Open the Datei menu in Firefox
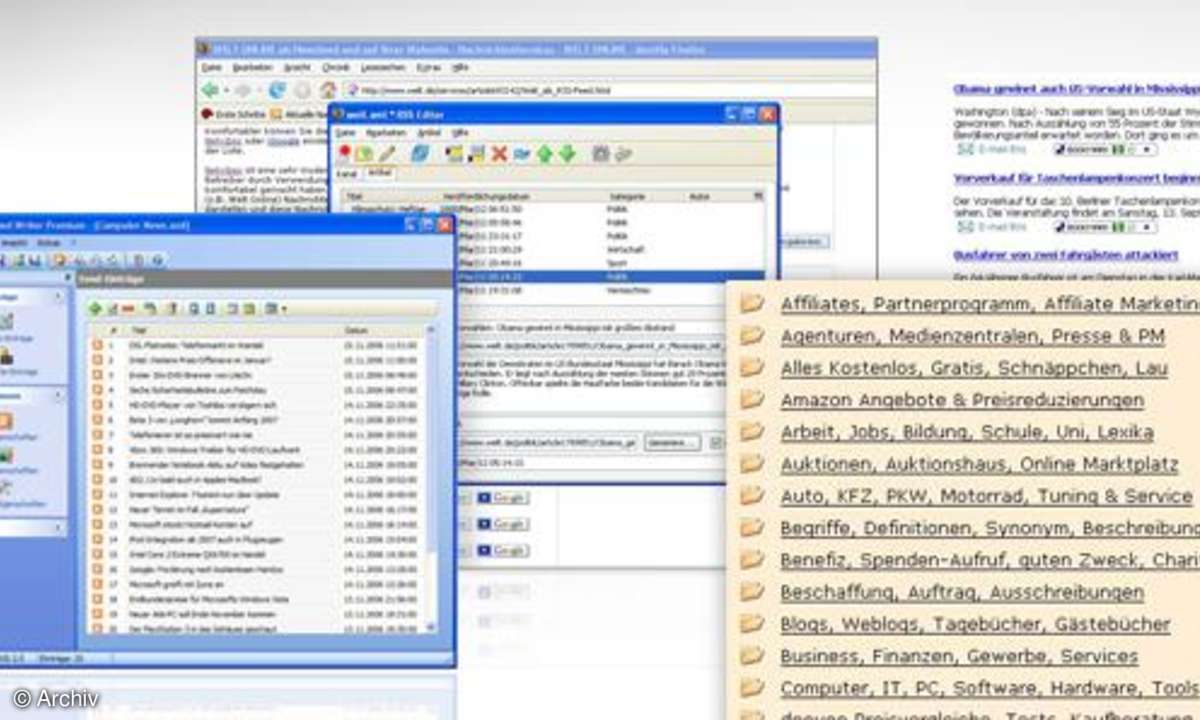Screen dimensions: 1200x720 click(x=211, y=67)
